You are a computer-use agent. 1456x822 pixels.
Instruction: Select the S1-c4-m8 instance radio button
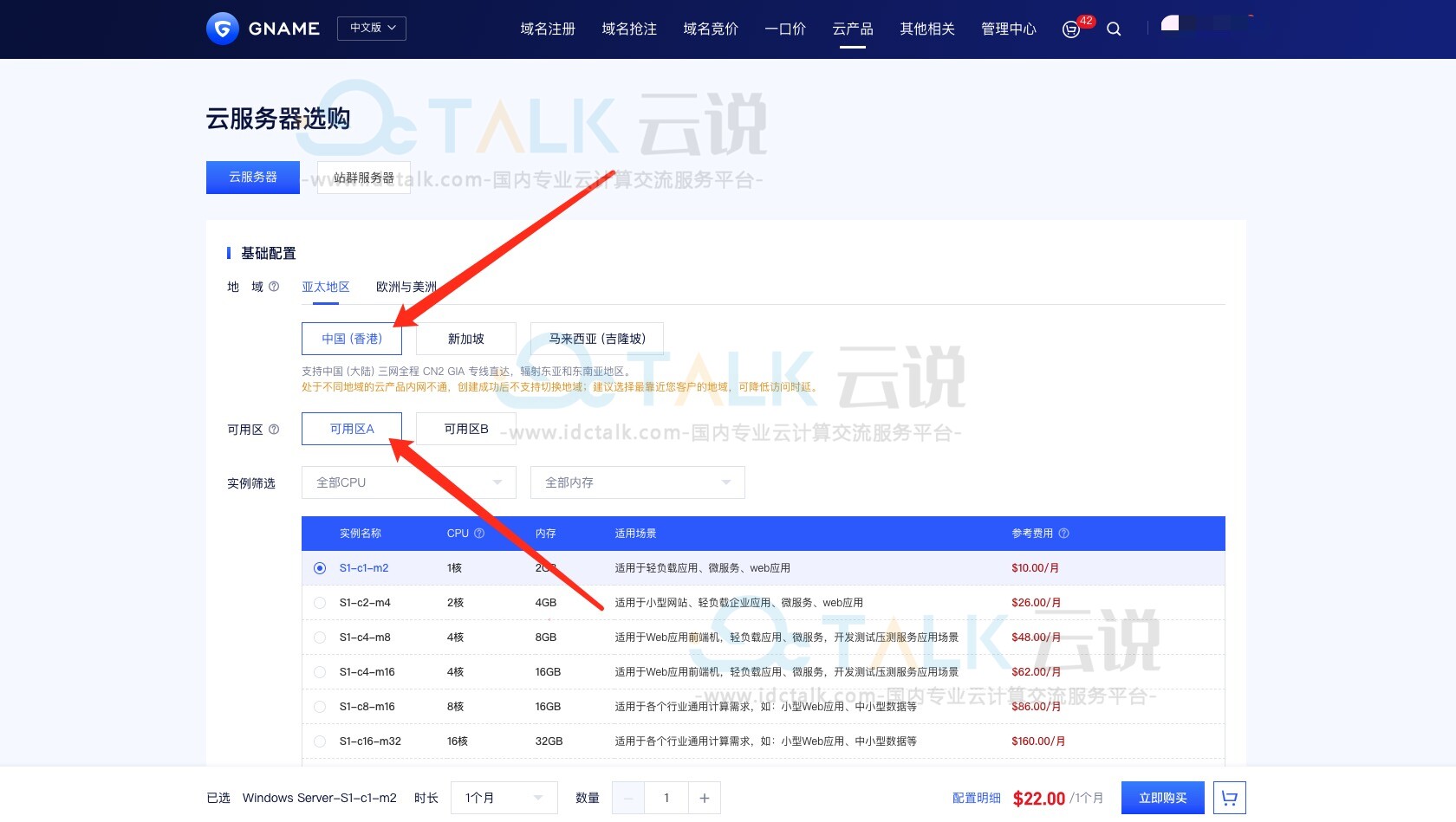coord(320,638)
